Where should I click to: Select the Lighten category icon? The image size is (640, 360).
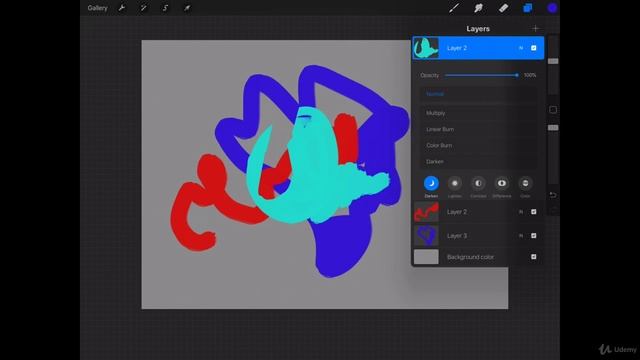455,184
